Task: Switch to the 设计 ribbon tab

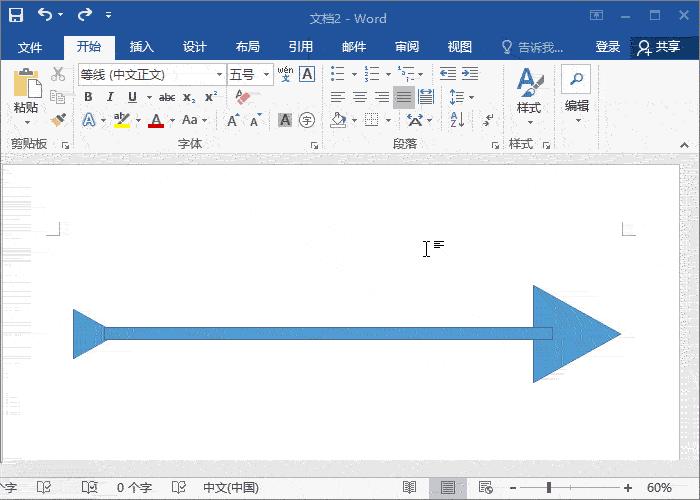Action: [x=195, y=46]
